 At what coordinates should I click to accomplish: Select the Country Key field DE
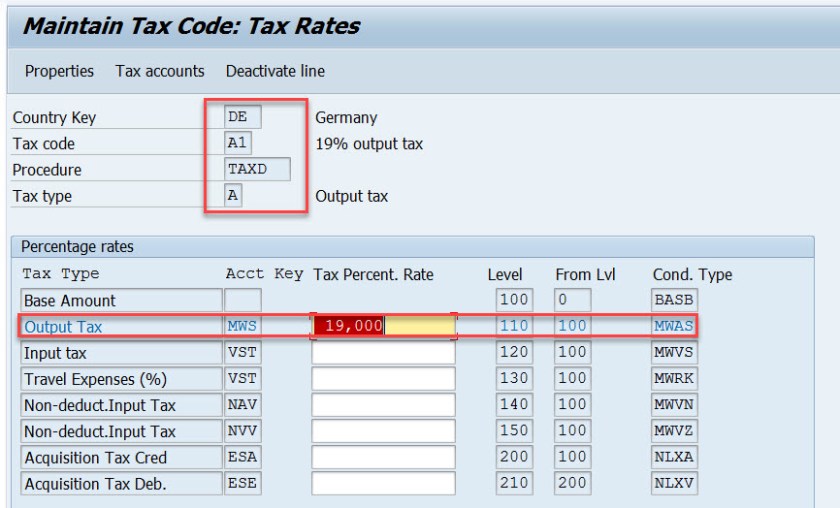click(243, 117)
